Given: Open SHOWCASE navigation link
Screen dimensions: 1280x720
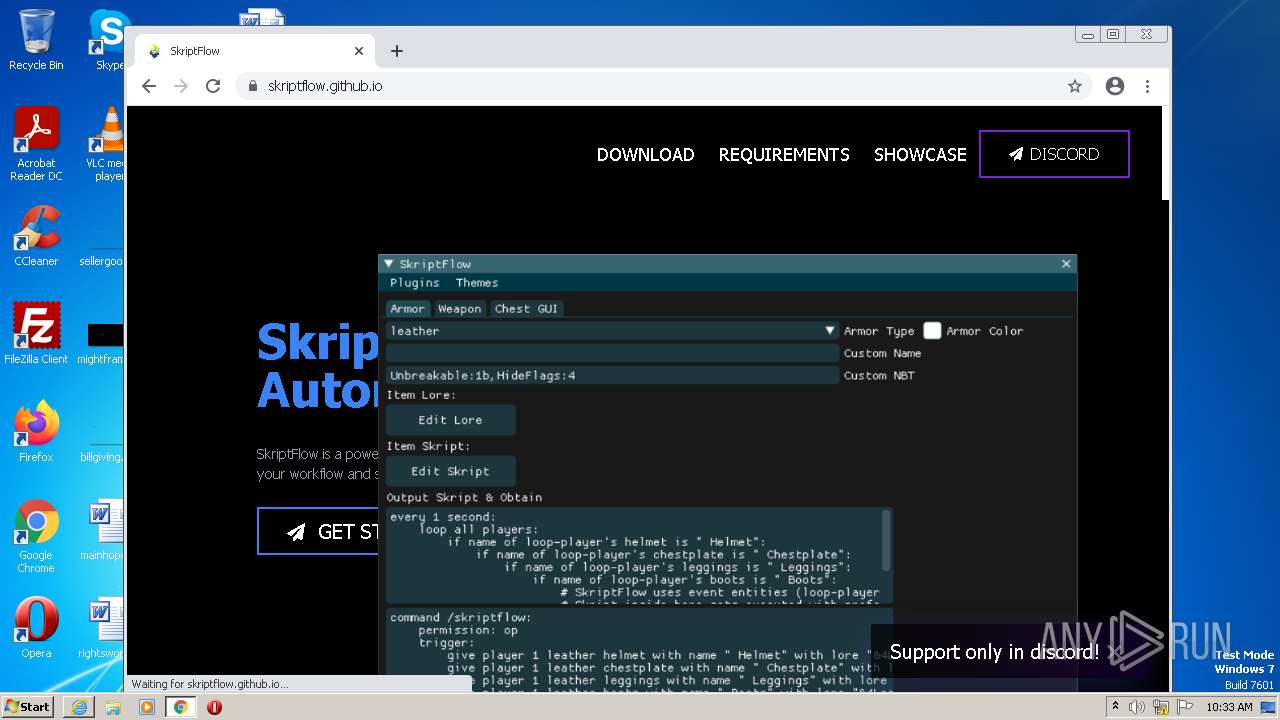Looking at the screenshot, I should 920,155.
